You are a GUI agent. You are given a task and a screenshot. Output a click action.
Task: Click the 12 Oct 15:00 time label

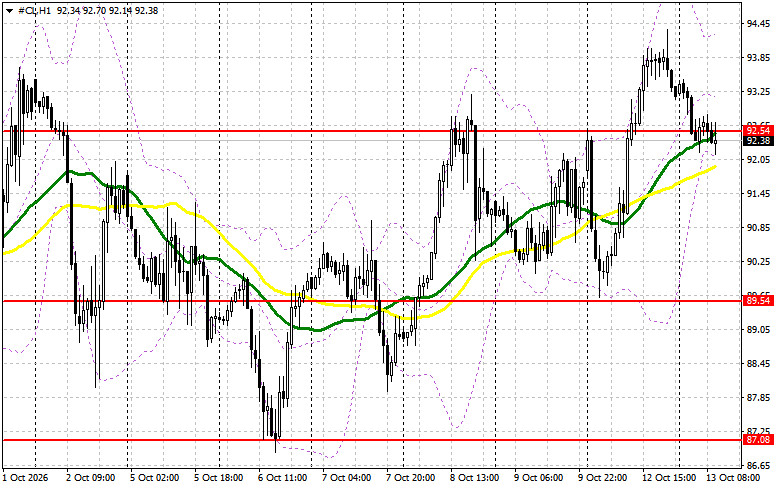click(x=669, y=478)
